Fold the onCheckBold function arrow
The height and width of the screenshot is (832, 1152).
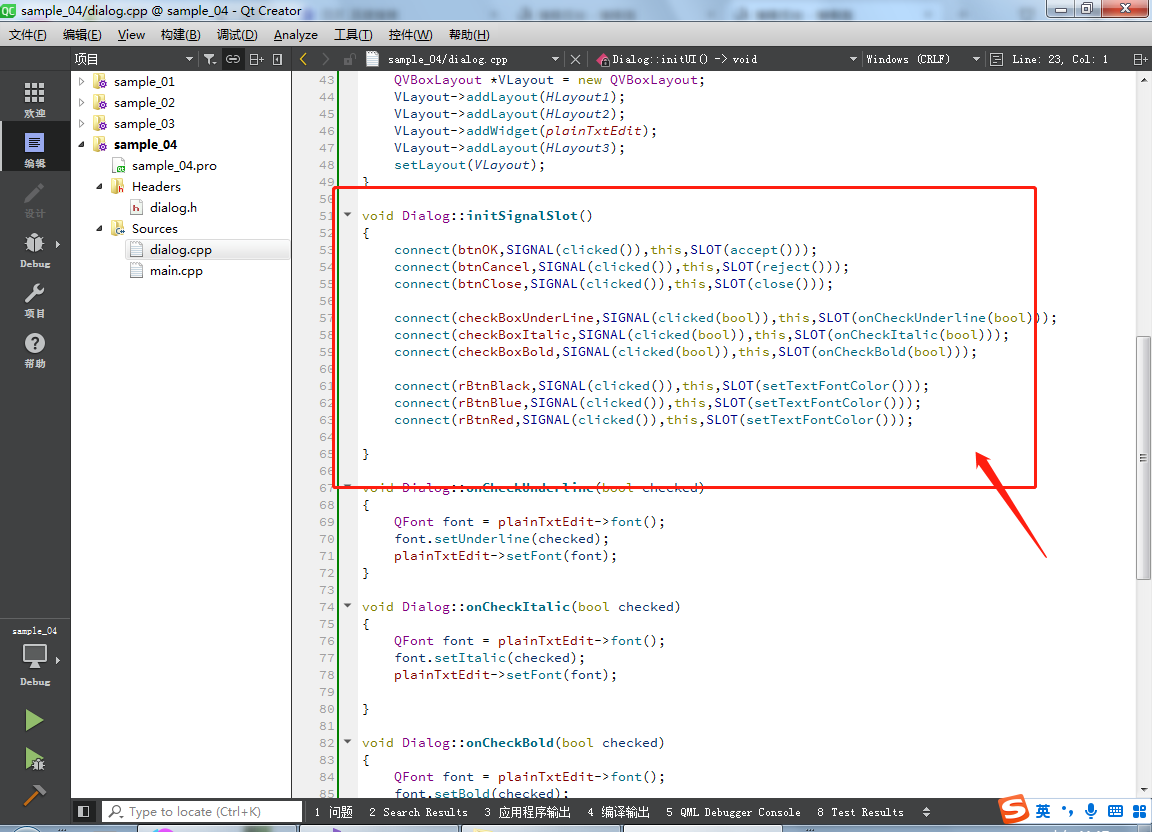[x=348, y=742]
